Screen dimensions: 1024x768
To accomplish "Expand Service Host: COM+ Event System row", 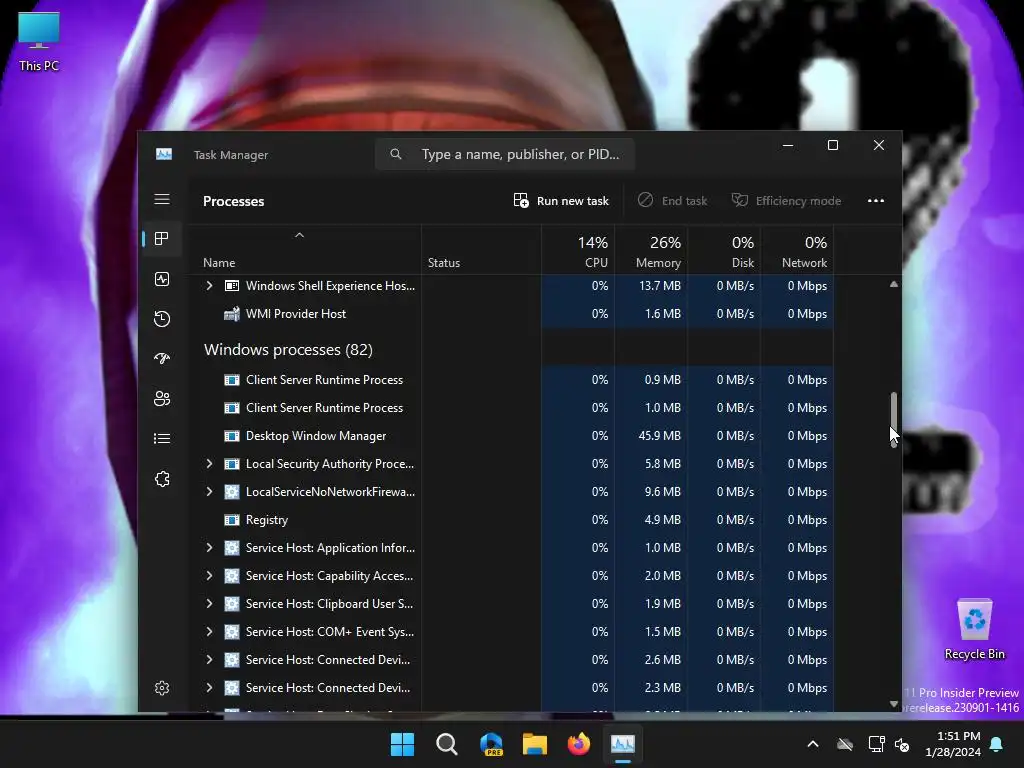I will (x=209, y=632).
